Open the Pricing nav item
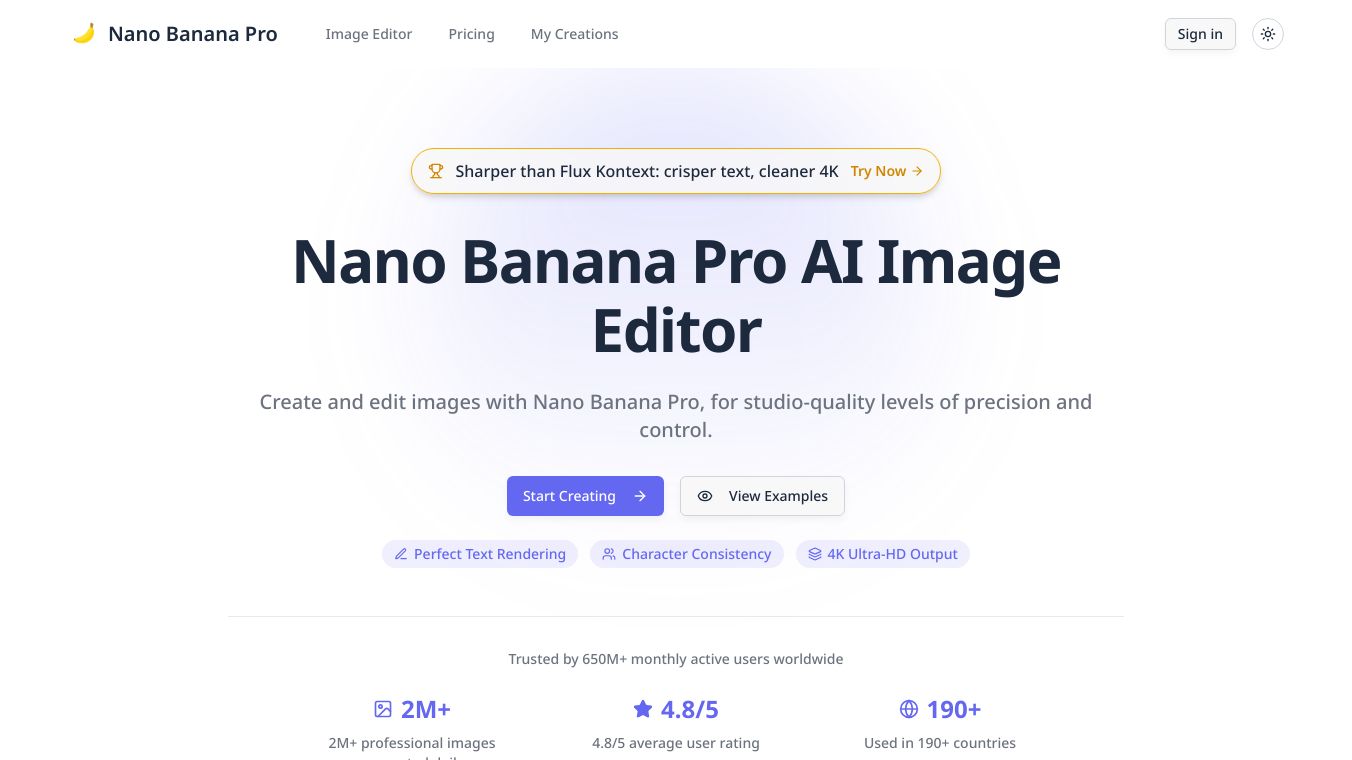Screen dimensions: 1352x760 click(472, 34)
